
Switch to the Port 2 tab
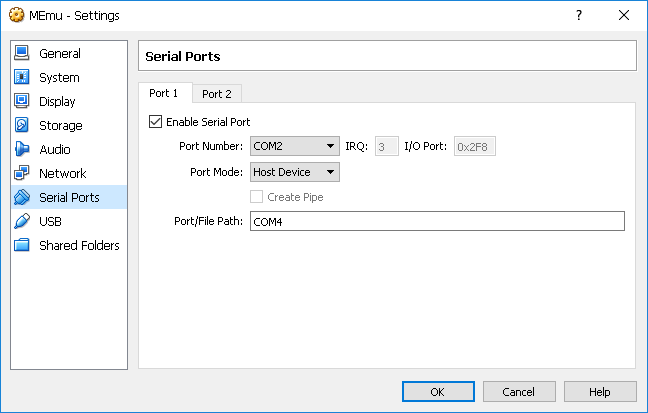pyautogui.click(x=216, y=94)
